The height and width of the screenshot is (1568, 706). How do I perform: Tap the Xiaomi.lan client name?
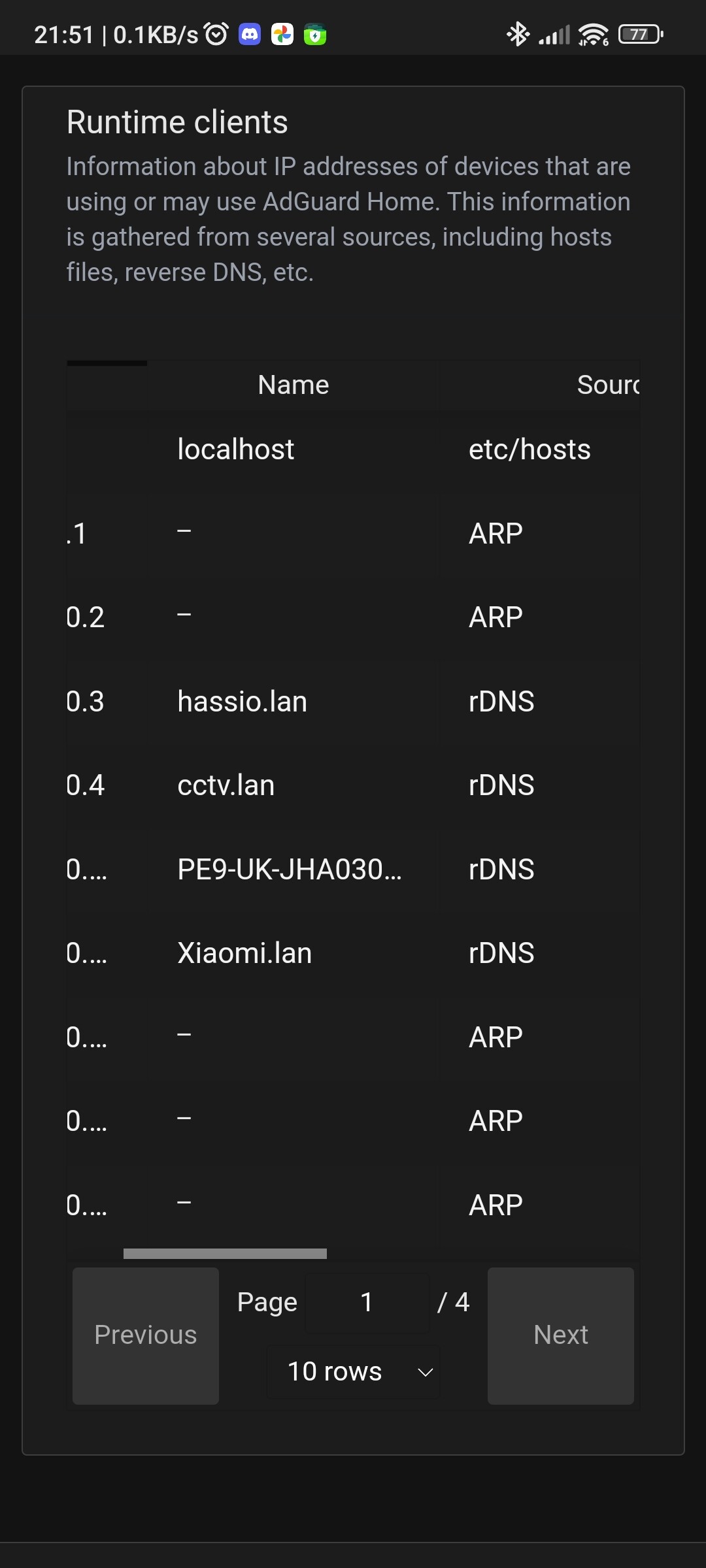[x=244, y=953]
